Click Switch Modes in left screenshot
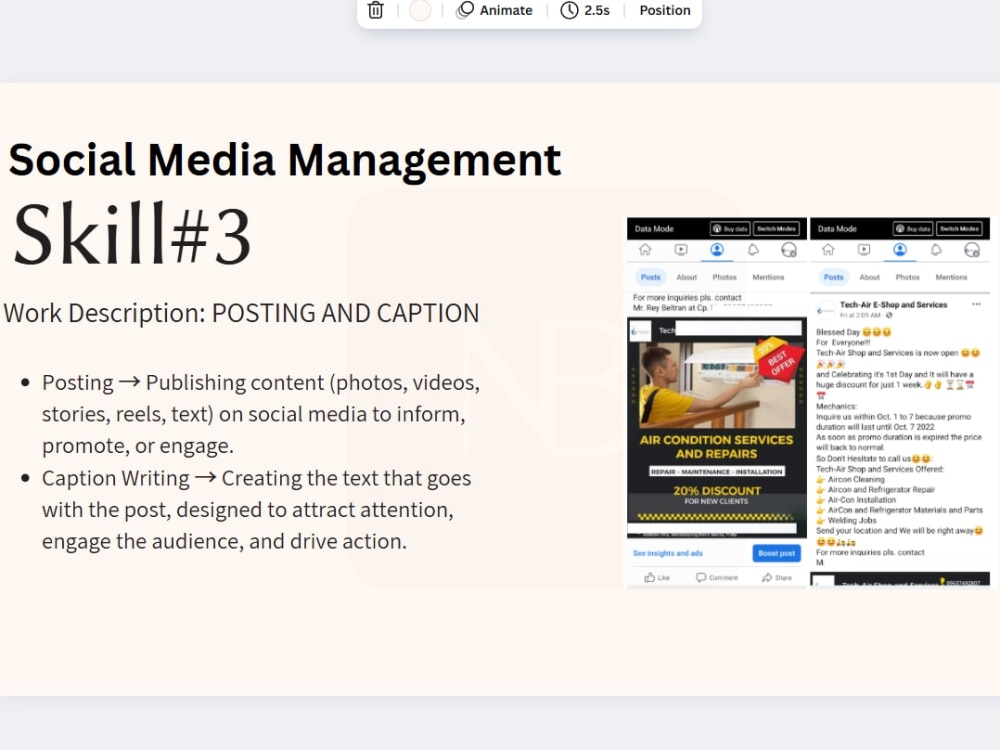 click(x=776, y=228)
